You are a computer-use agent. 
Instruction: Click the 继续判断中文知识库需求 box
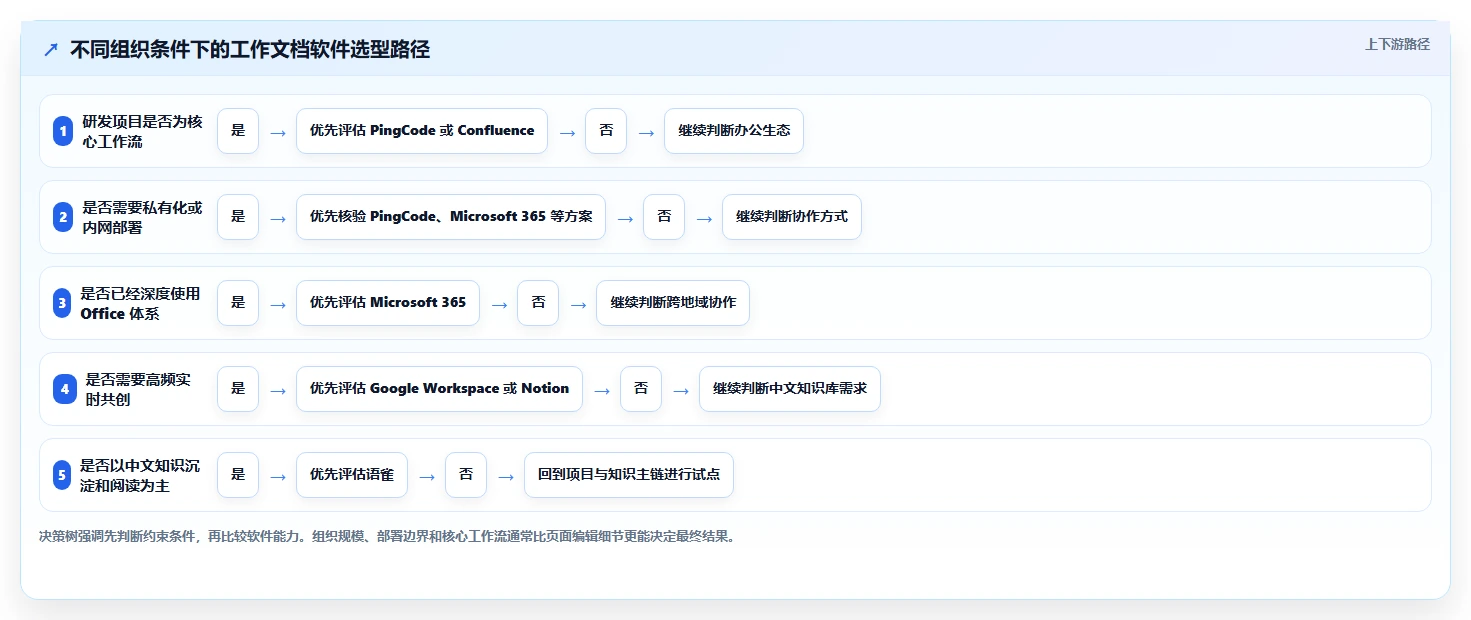790,389
